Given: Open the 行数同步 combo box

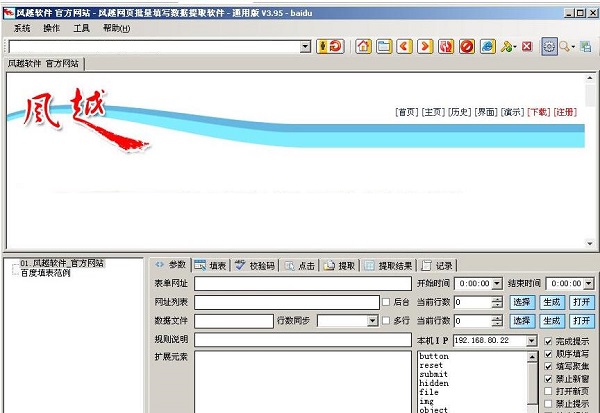Looking at the screenshot, I should point(372,321).
